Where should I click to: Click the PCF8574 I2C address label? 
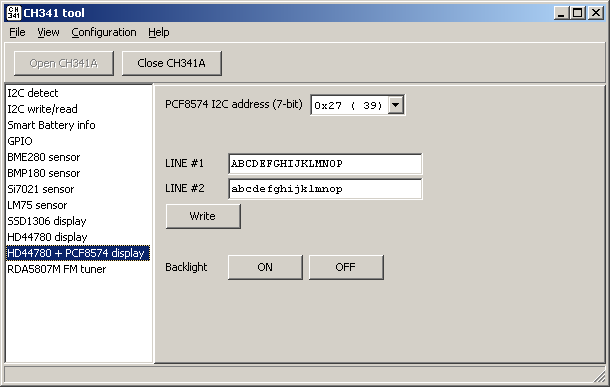233,104
